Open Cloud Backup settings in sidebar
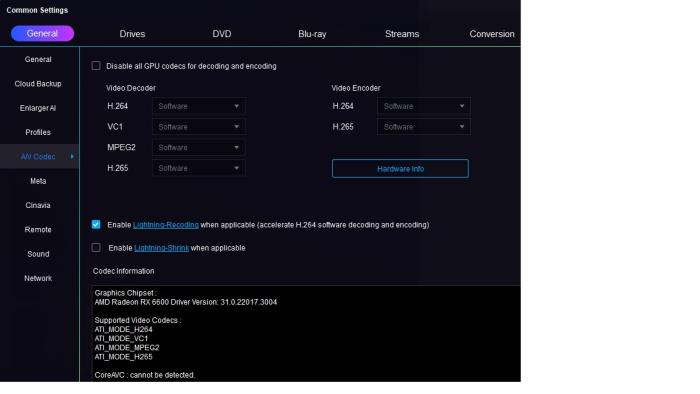The image size is (700, 394). click(x=38, y=84)
